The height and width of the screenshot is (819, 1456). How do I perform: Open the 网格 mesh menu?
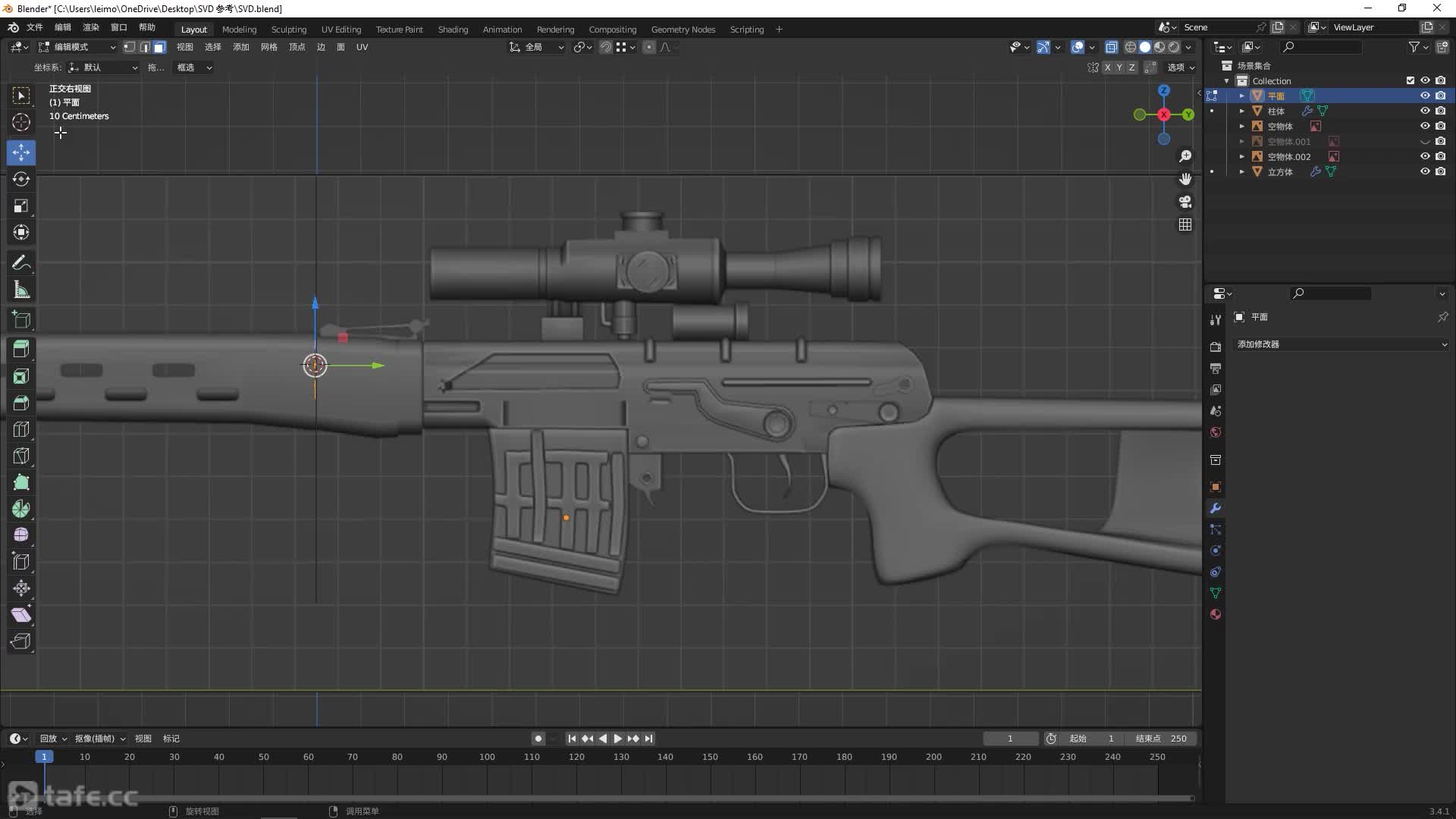coord(268,47)
